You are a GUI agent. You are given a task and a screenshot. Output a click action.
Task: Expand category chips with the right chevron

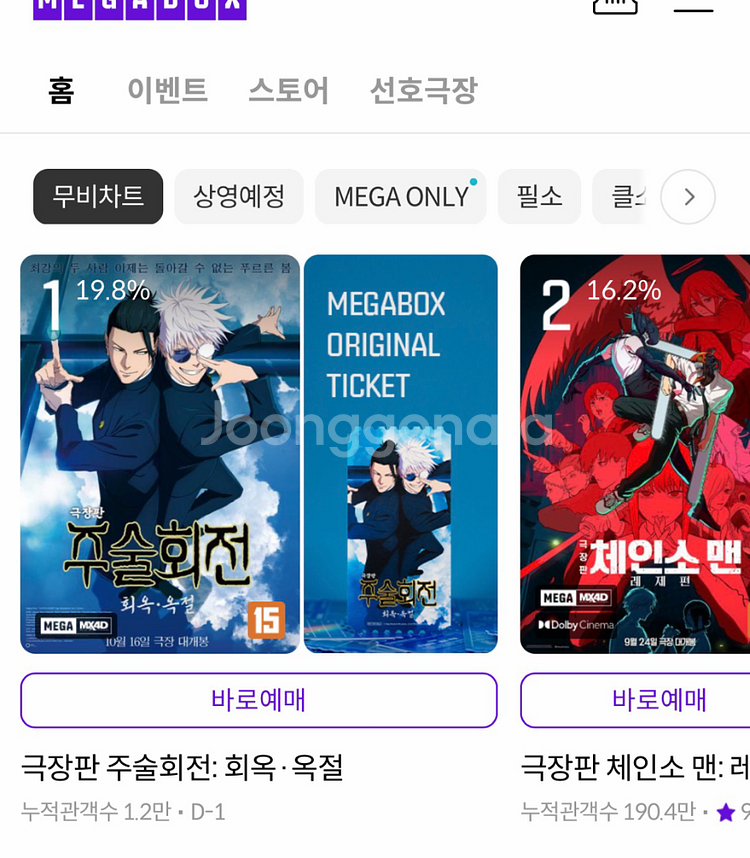coord(688,196)
